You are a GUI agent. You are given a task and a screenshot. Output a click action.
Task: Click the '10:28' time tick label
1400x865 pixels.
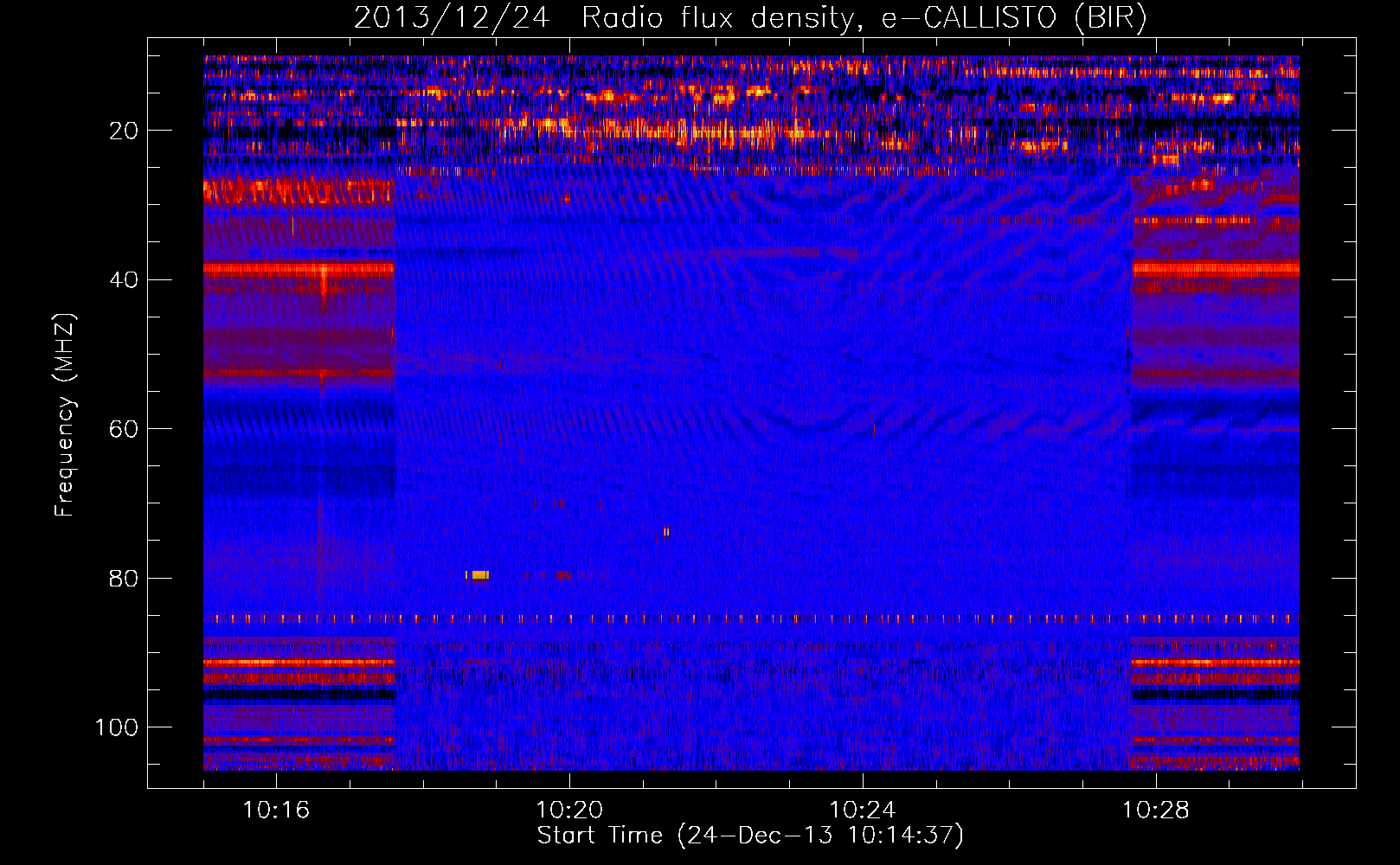1156,811
